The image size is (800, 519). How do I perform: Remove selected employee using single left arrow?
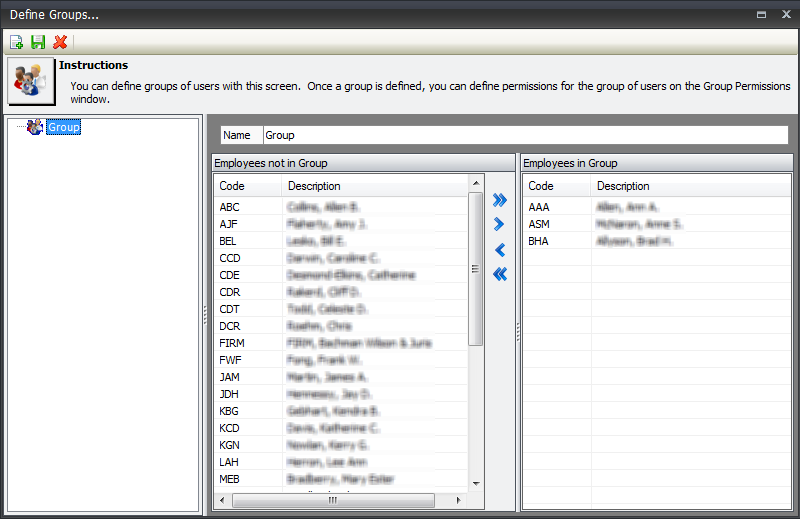click(x=500, y=250)
